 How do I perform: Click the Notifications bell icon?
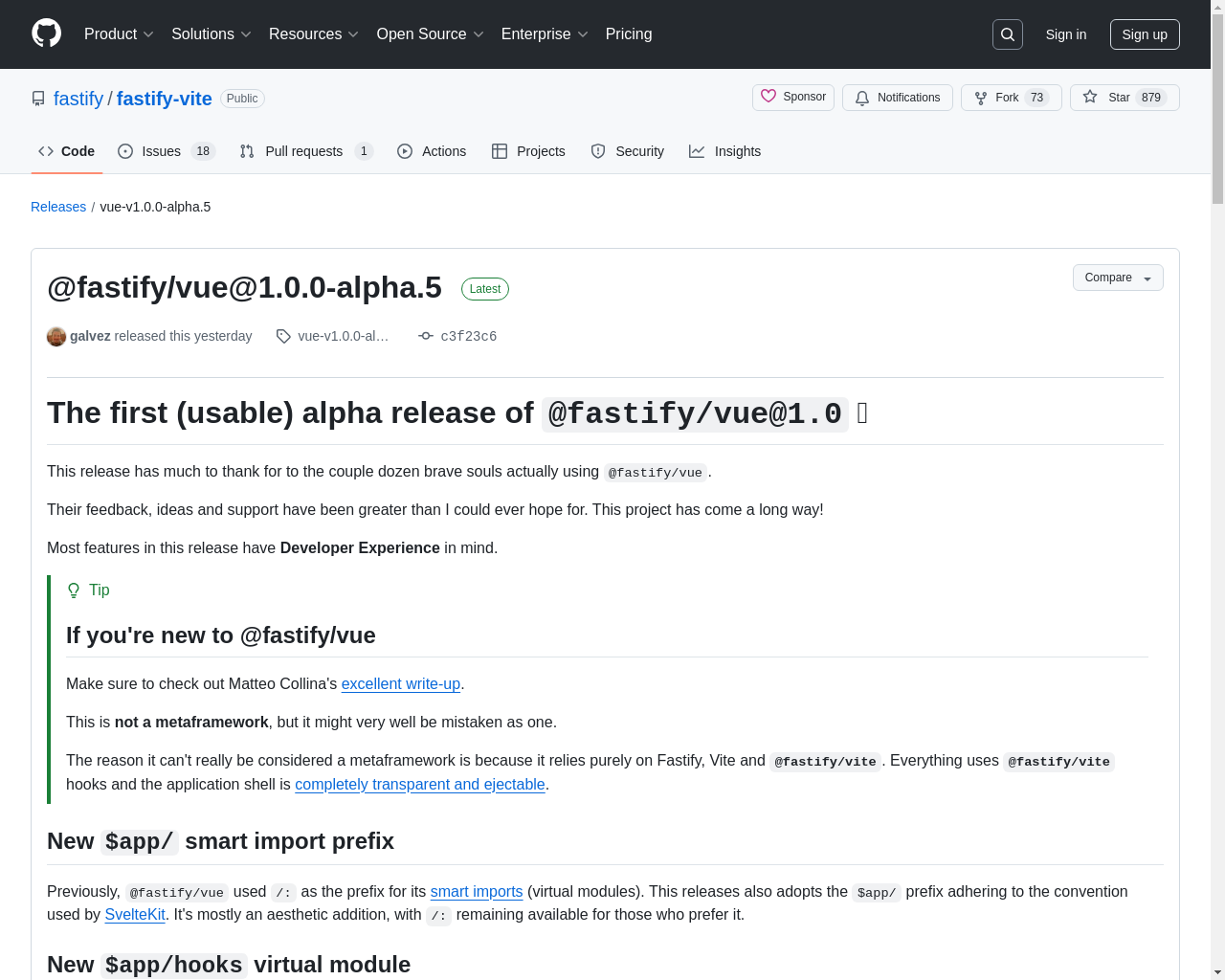click(x=862, y=98)
